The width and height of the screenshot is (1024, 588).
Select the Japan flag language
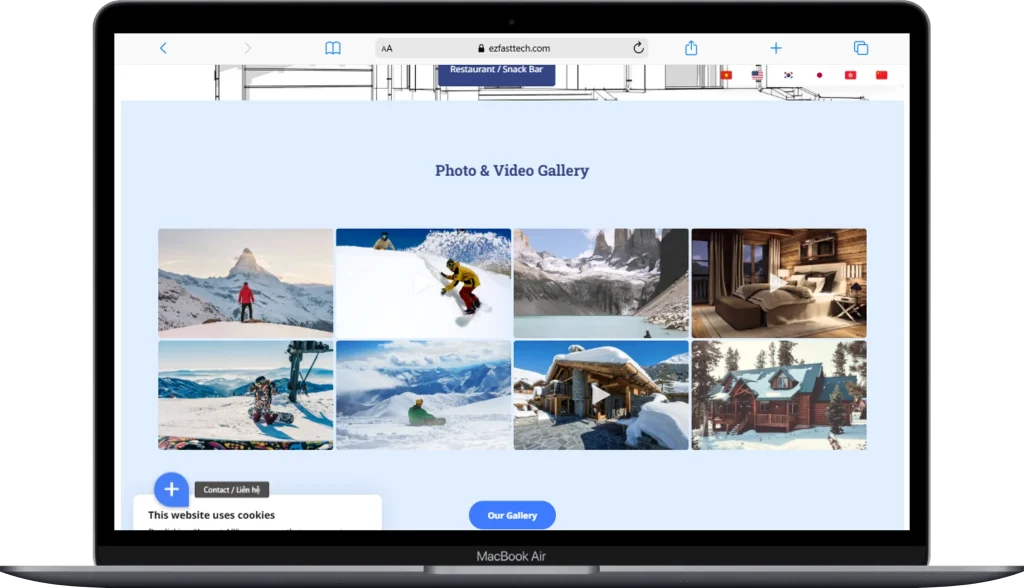click(x=820, y=75)
